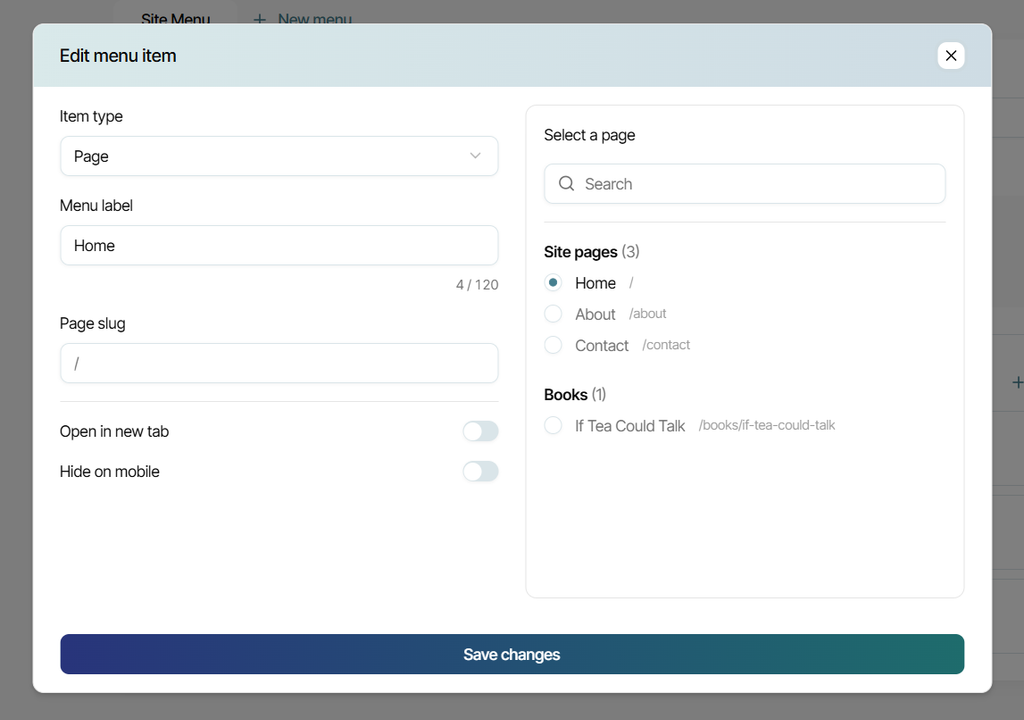Select the Contact page radio button
1024x720 pixels.
(553, 345)
